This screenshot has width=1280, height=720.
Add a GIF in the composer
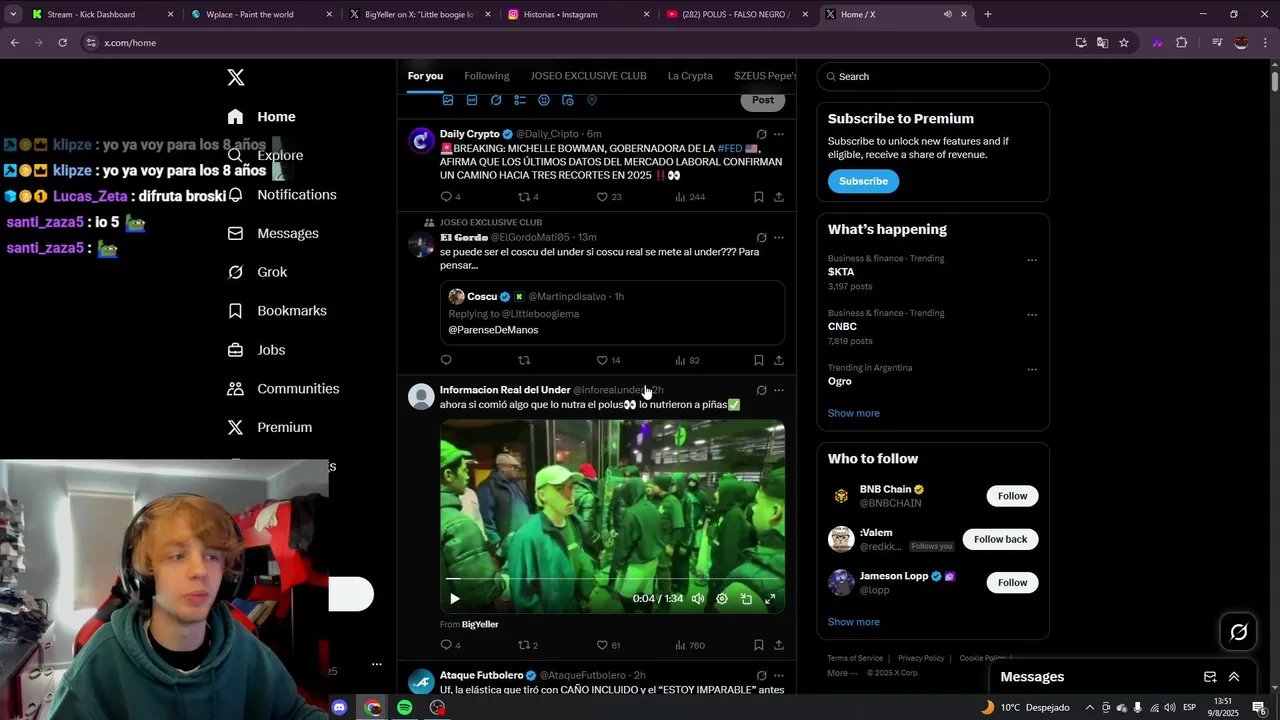click(472, 100)
